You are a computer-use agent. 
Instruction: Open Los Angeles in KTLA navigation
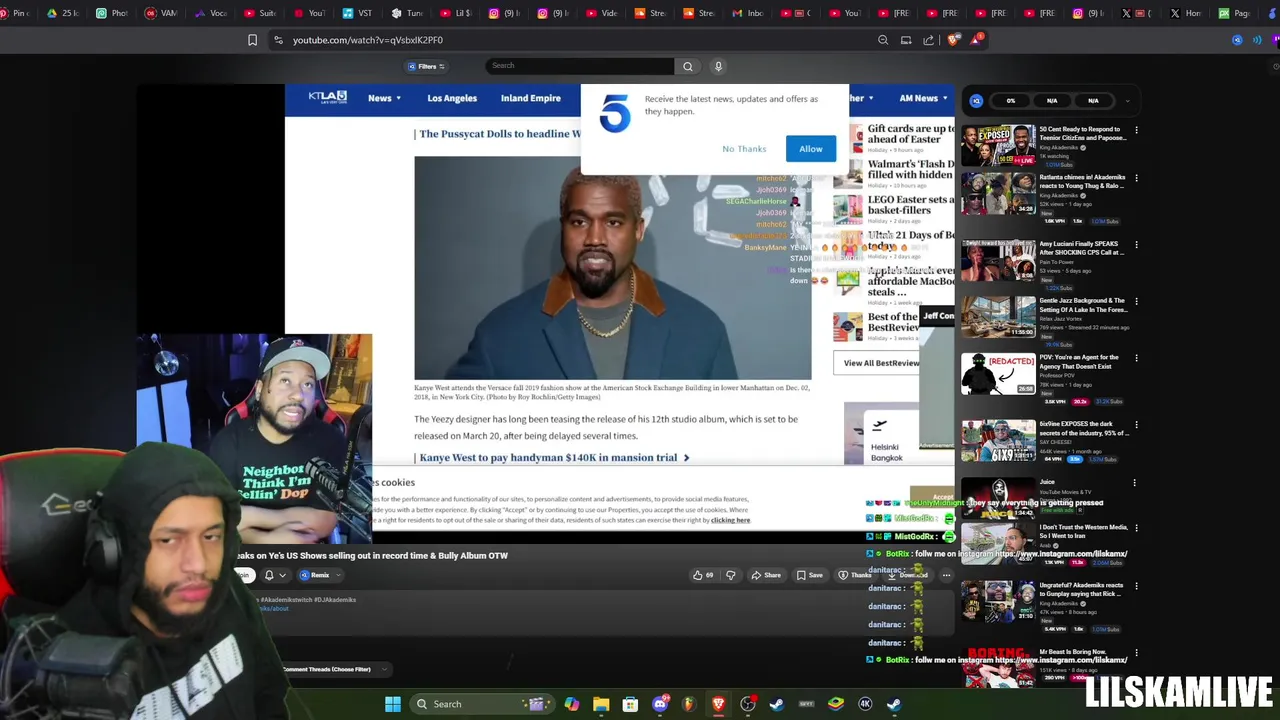pos(452,98)
